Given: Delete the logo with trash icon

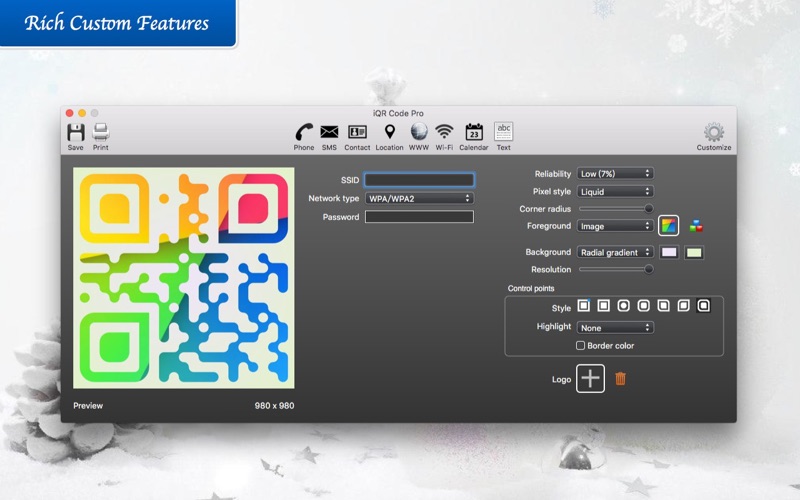Looking at the screenshot, I should pyautogui.click(x=620, y=379).
